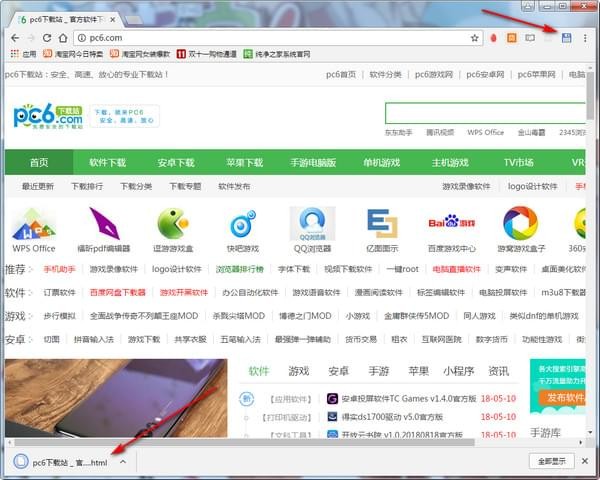Open the 百度网盘下载器 link

click(x=117, y=292)
